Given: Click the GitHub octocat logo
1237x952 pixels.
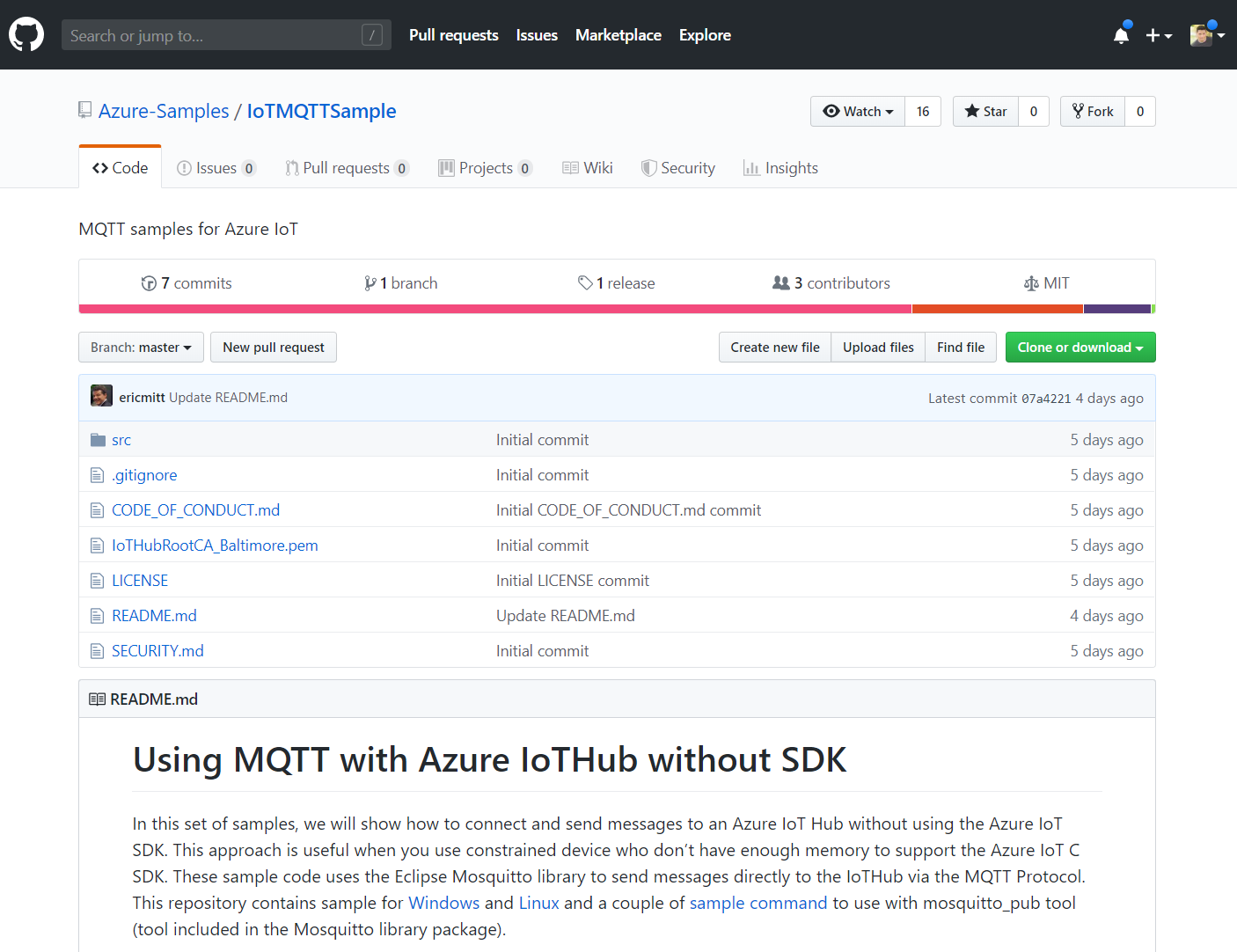Looking at the screenshot, I should [x=26, y=34].
